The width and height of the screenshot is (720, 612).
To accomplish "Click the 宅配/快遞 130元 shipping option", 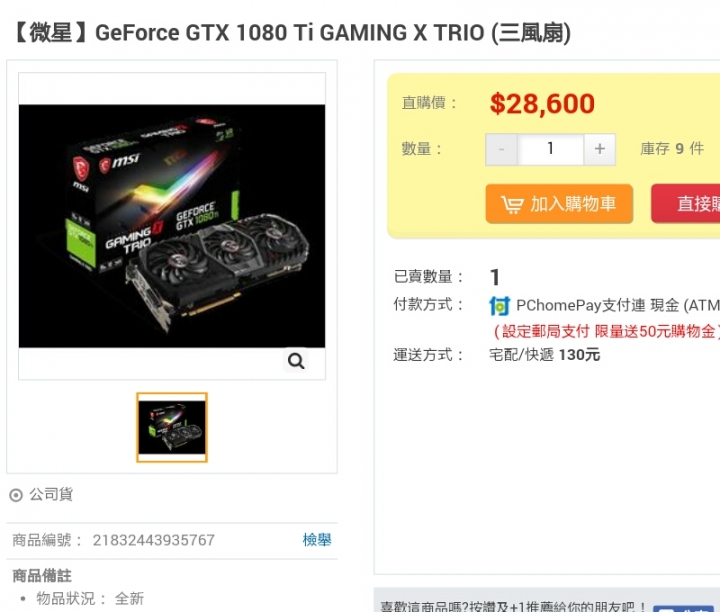I will point(544,355).
